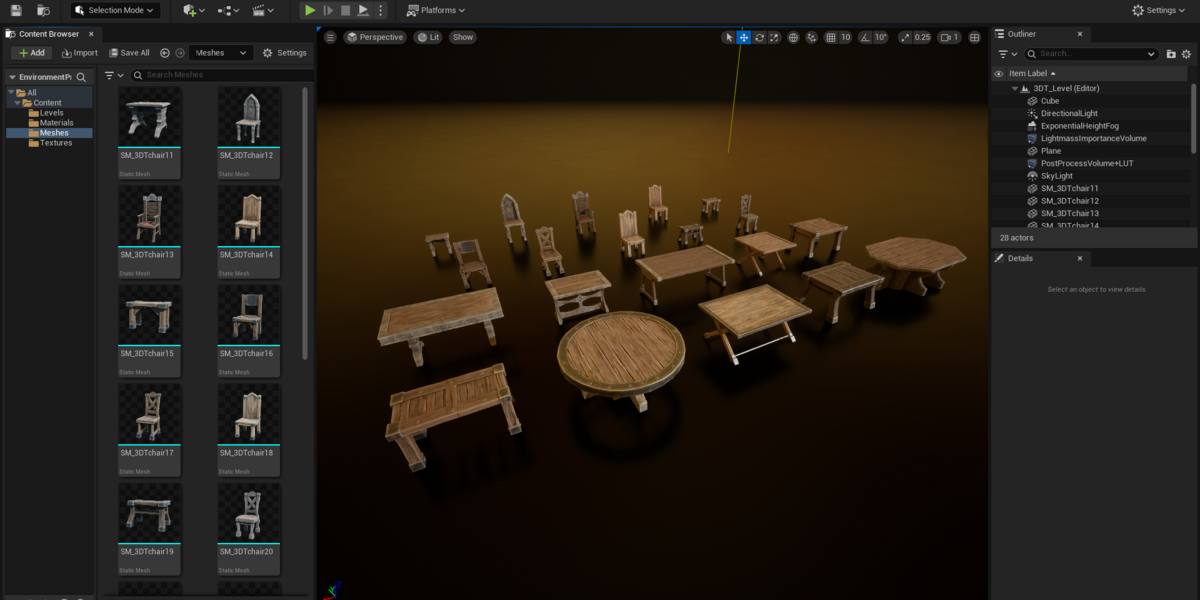Open Outliner settings gear
Image resolution: width=1200 pixels, height=600 pixels.
[x=1185, y=53]
